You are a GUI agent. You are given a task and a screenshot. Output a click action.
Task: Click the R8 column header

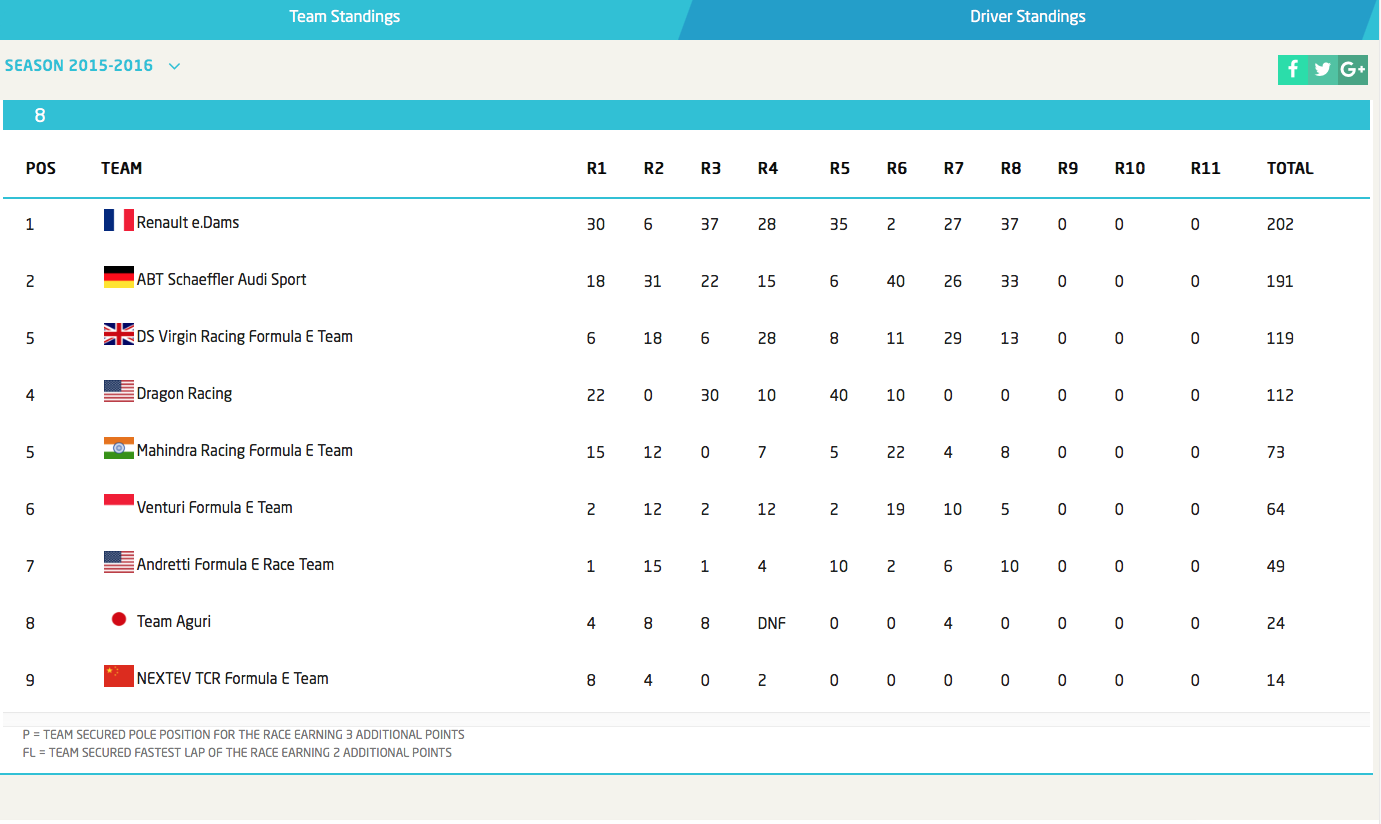(x=1011, y=168)
